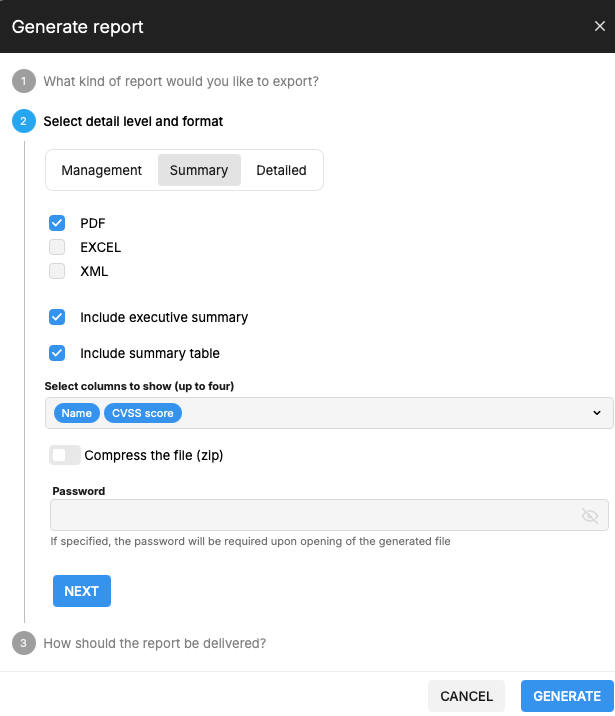The image size is (615, 716).
Task: Click the step 3 circle icon
Action: 23,643
